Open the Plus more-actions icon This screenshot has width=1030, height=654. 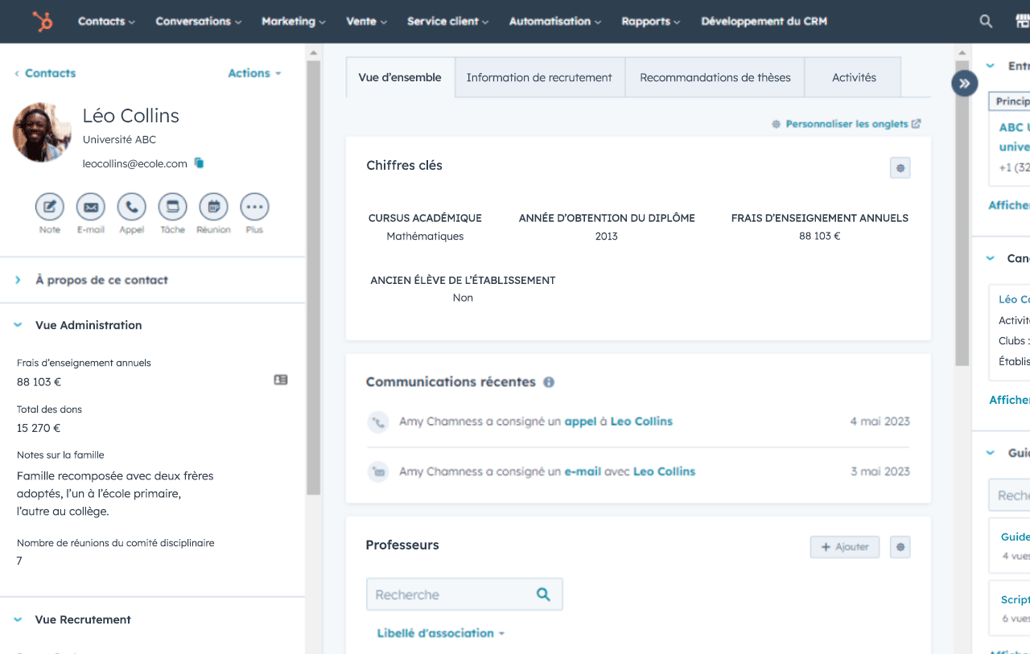pyautogui.click(x=254, y=207)
